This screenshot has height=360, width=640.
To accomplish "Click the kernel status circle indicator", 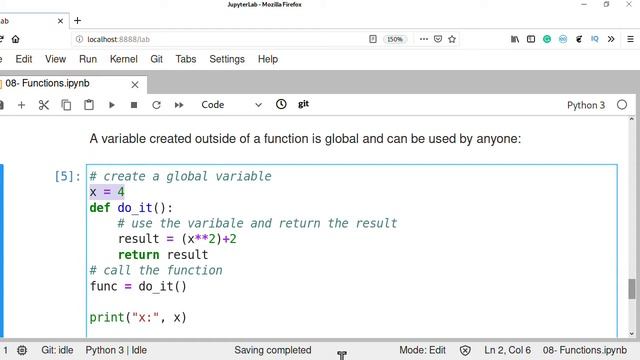I will [x=622, y=105].
